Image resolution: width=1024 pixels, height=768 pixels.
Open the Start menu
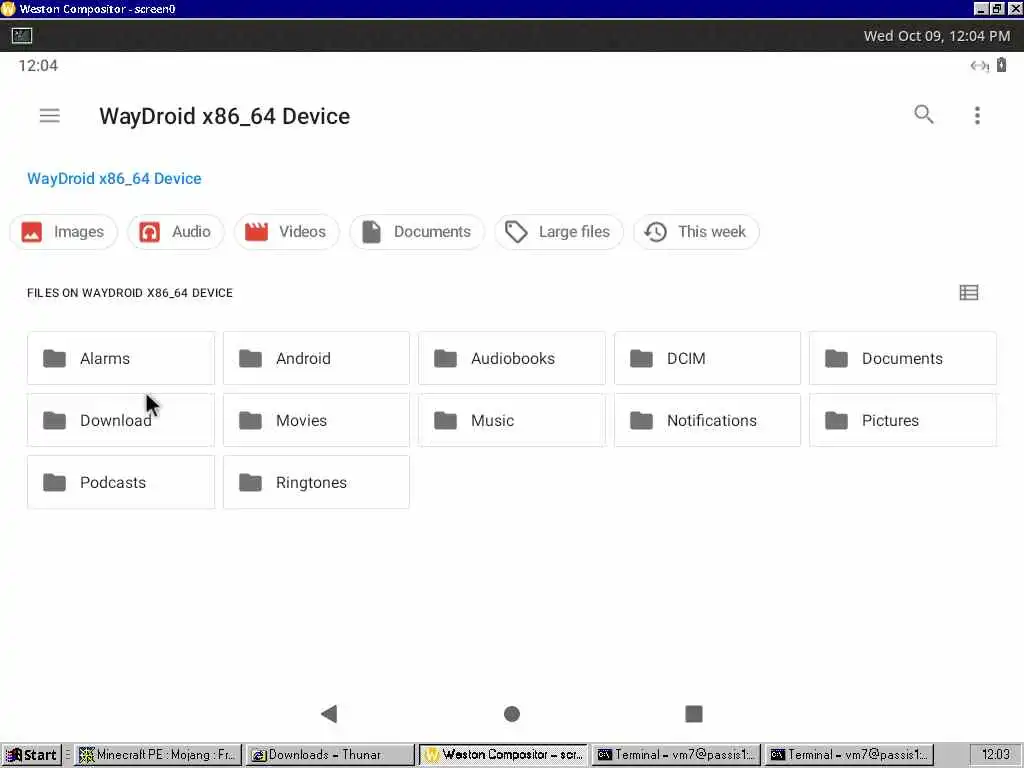click(31, 755)
